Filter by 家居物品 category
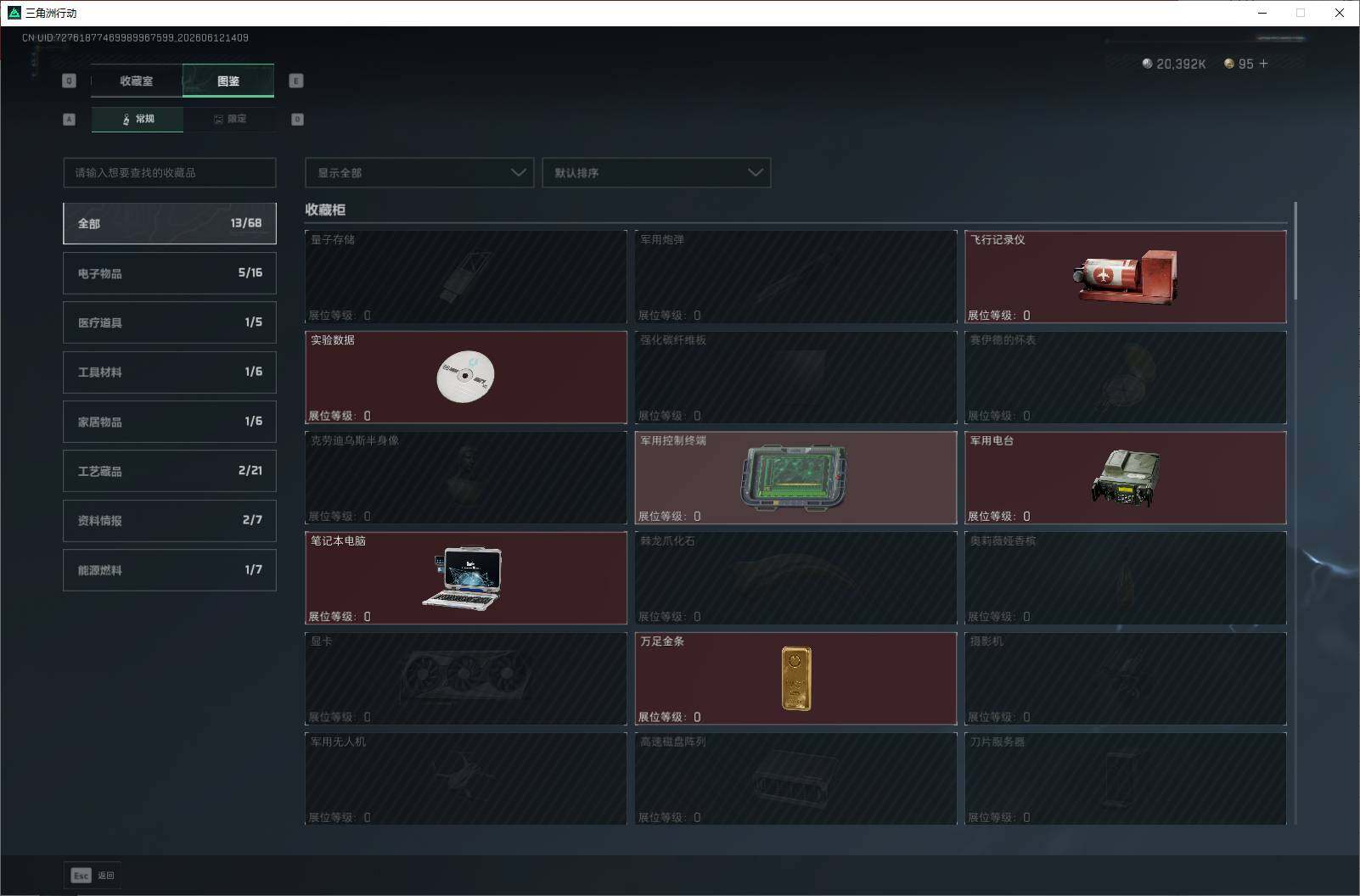The image size is (1360, 896). [x=170, y=422]
